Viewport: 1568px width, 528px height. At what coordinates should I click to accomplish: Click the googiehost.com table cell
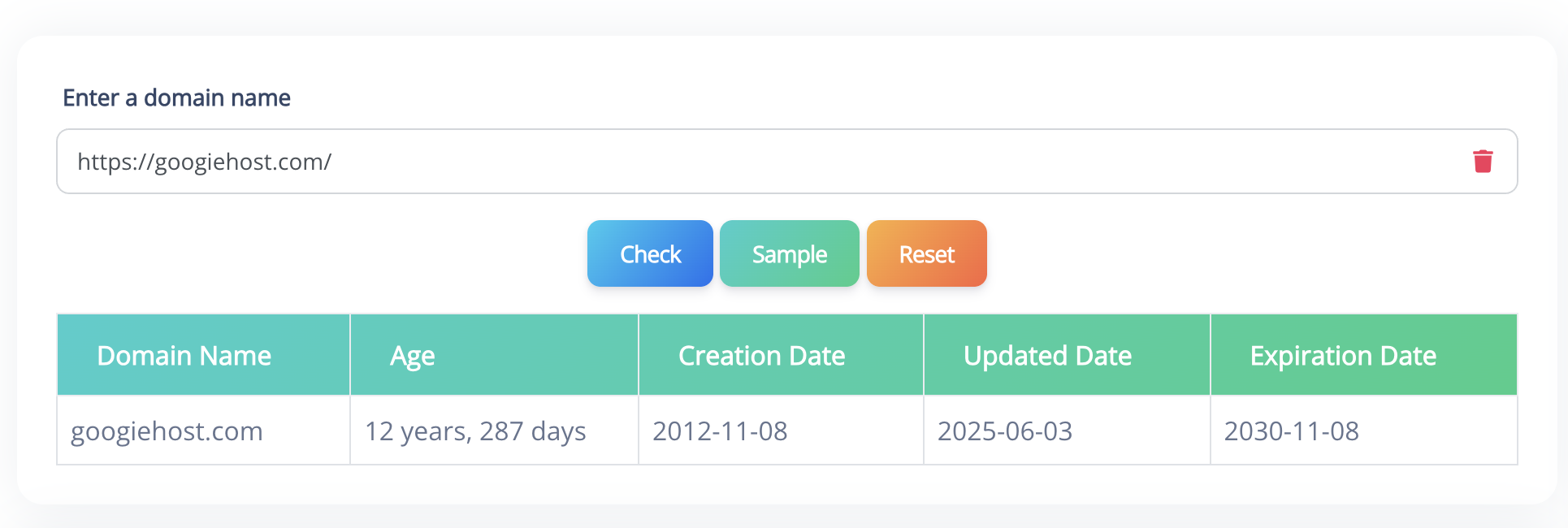[x=167, y=431]
